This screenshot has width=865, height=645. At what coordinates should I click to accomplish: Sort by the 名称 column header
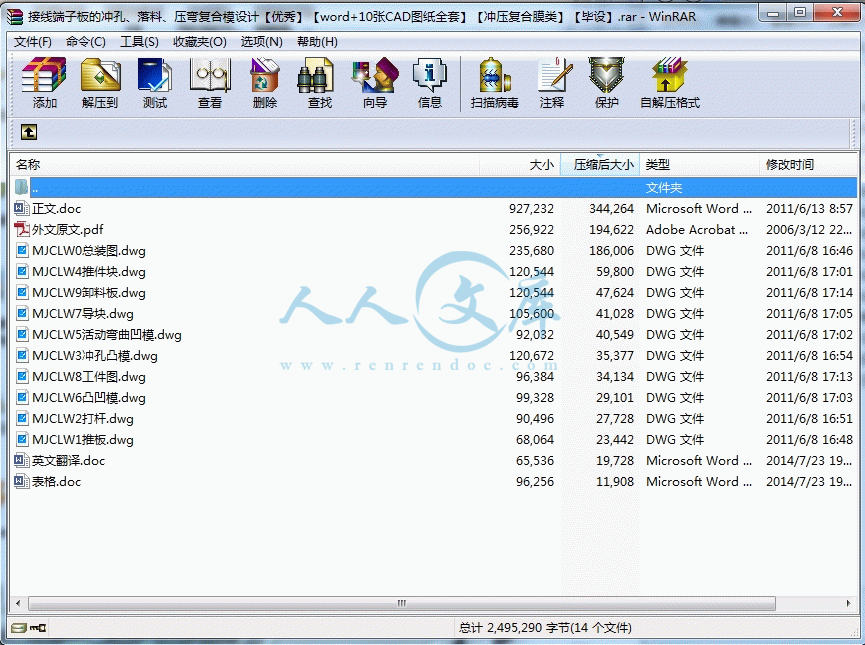point(244,164)
